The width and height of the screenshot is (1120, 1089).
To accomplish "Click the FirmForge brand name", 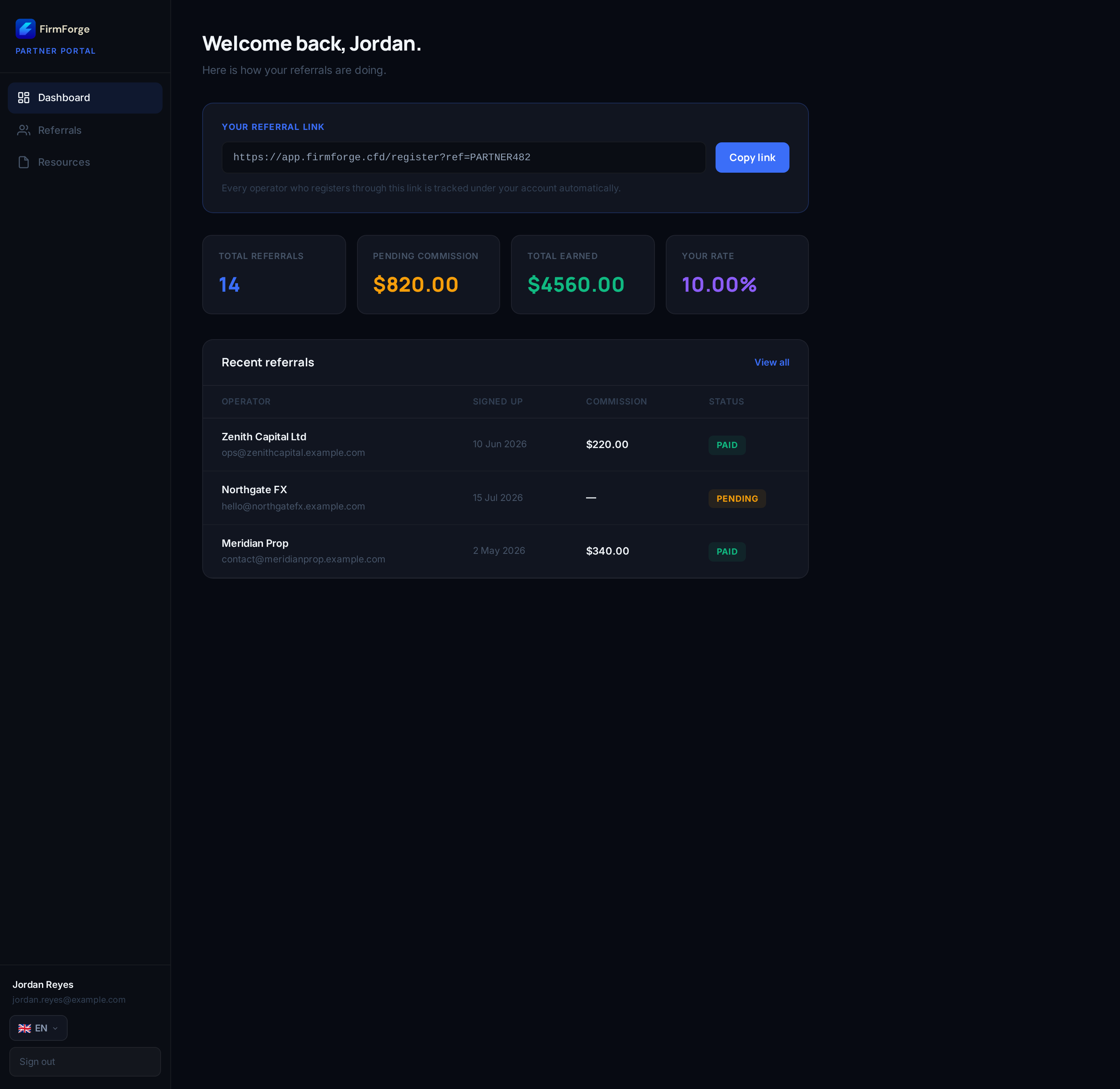I will (x=65, y=29).
